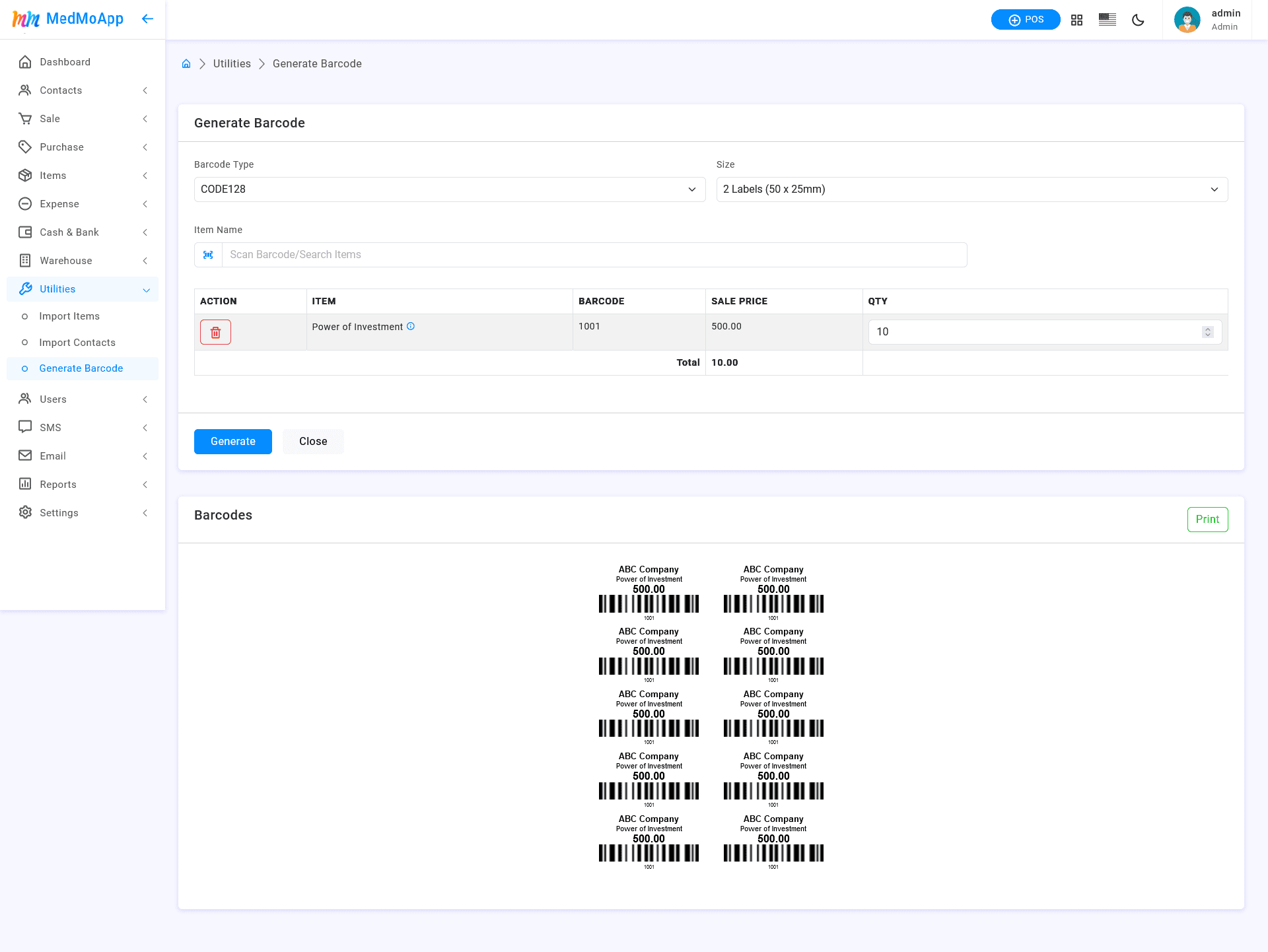Expand Email submenu chevron

click(x=145, y=456)
